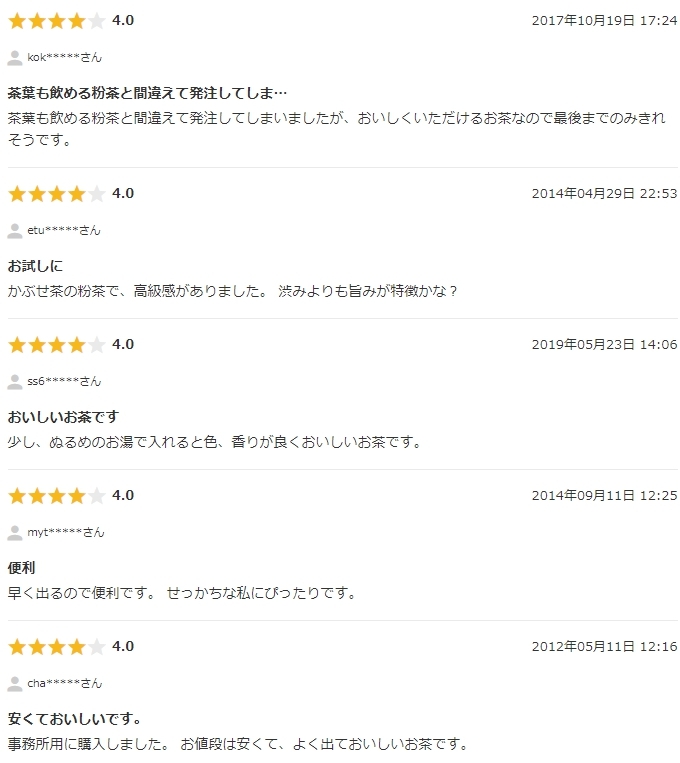Image resolution: width=680 pixels, height=763 pixels.
Task: Open reviewer name myt*****さん
Action: pos(66,532)
